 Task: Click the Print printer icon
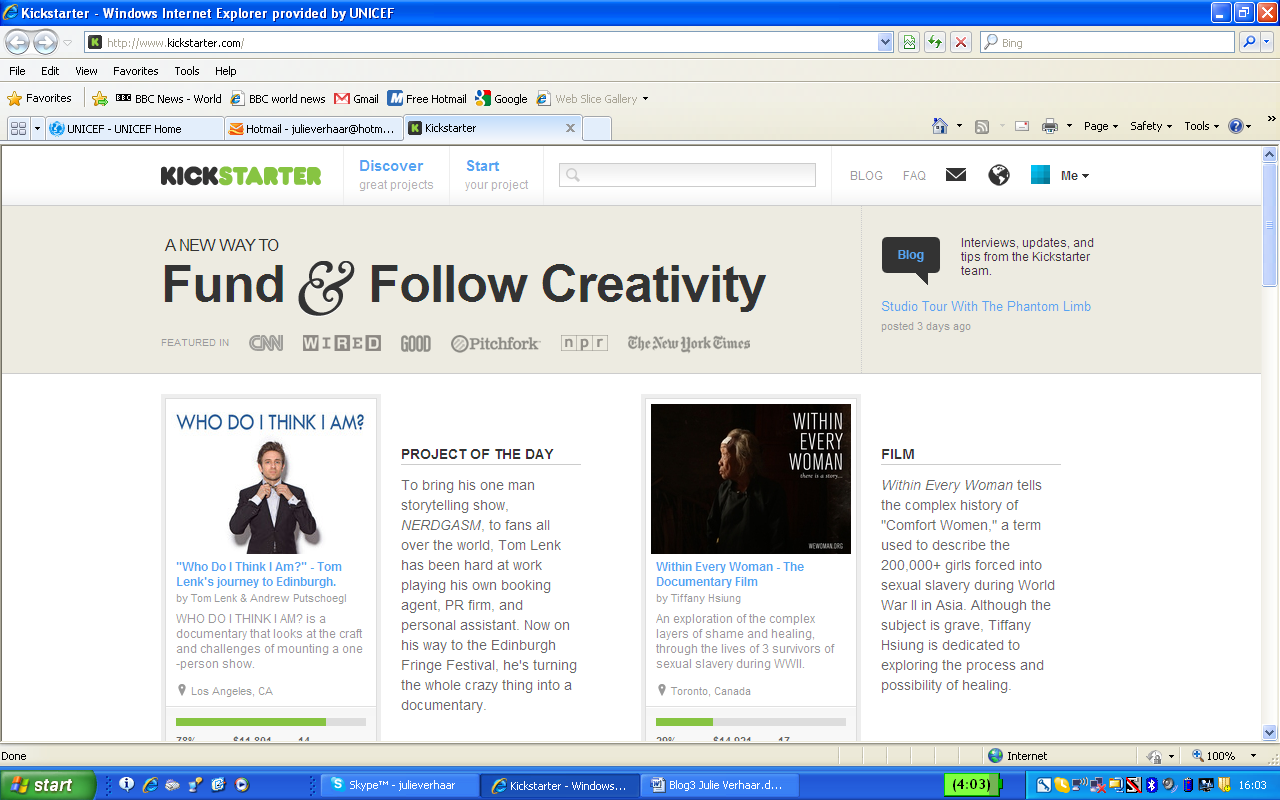pos(1050,126)
